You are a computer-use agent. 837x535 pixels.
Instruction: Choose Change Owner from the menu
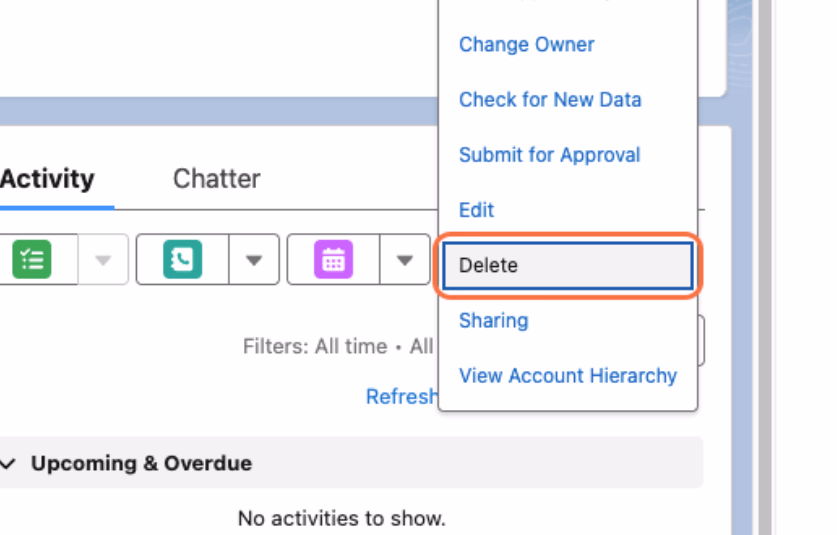(526, 44)
